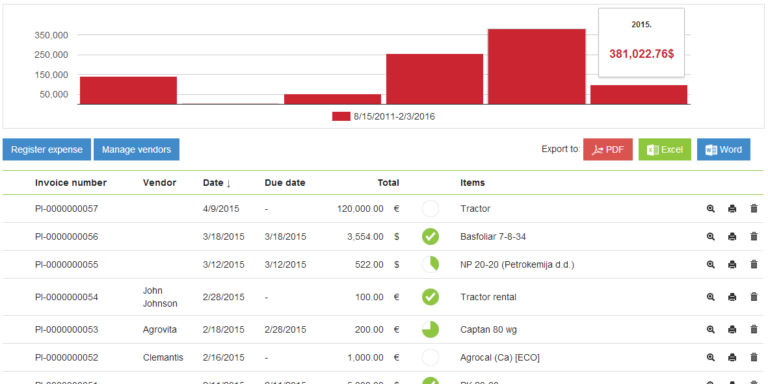Screen dimensions: 768x384
Task: Sort table by Date column
Action: pyautogui.click(x=216, y=183)
